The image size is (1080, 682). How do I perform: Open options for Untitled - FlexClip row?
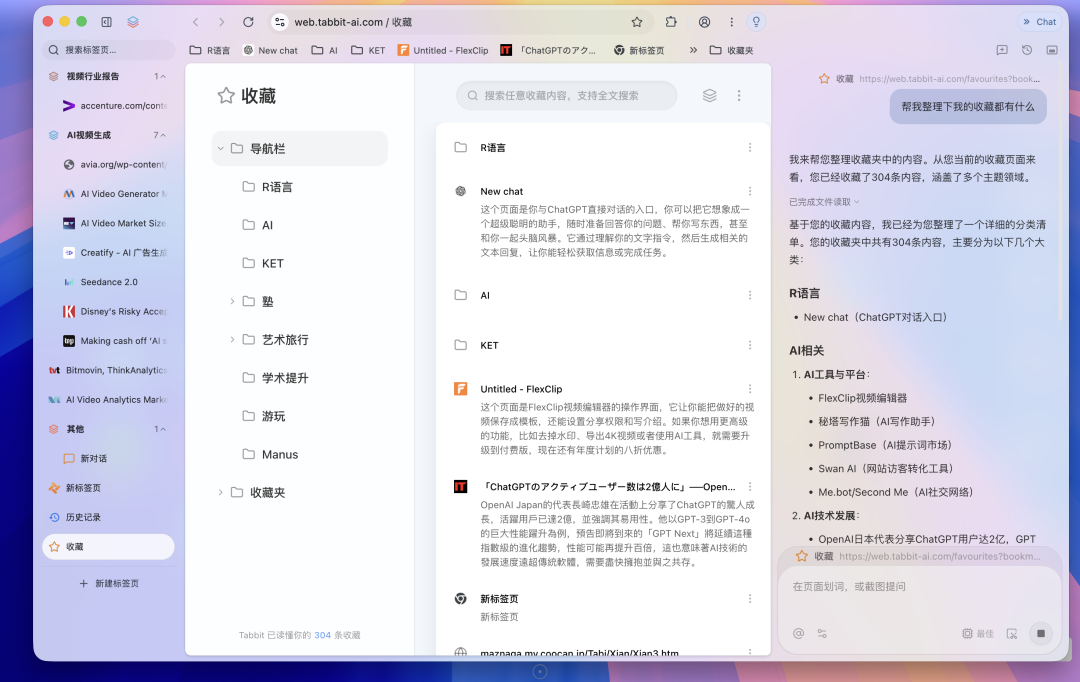pyautogui.click(x=750, y=389)
